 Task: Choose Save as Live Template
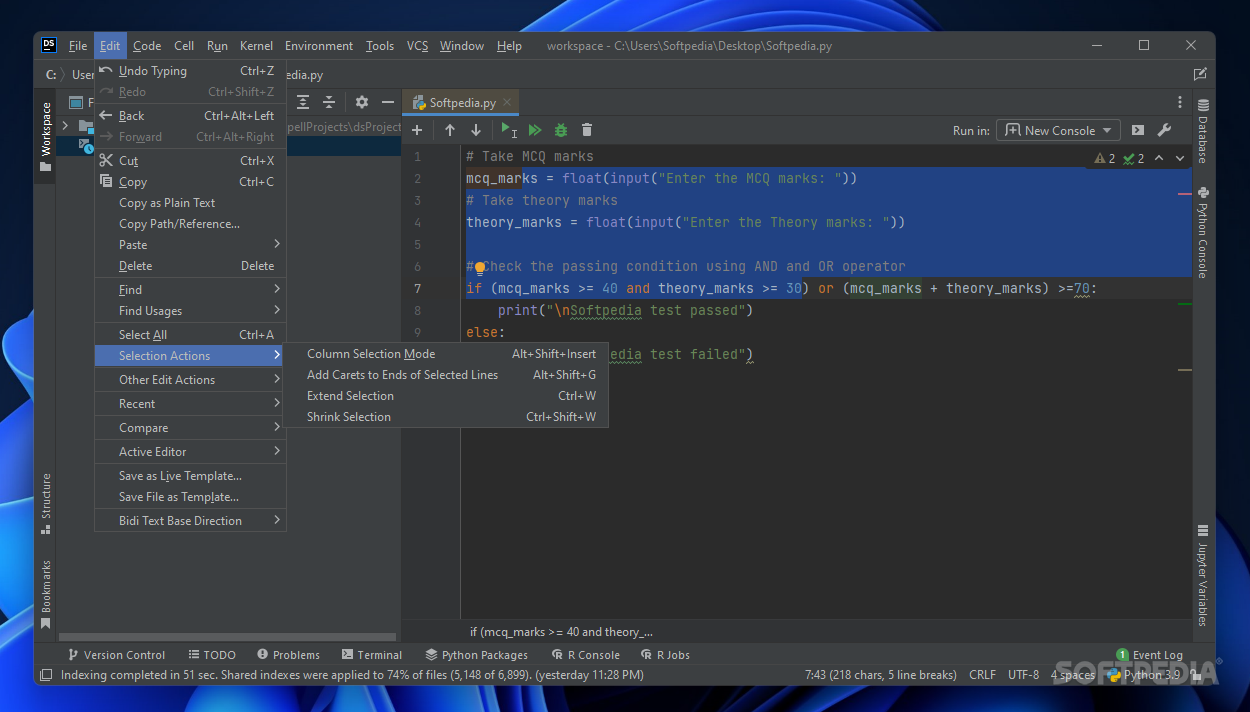tap(190, 475)
